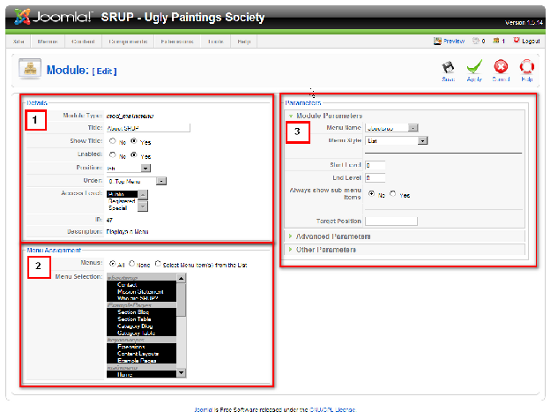Image resolution: width=550 pixels, height=419 pixels.
Task: Select Registered in Access Level list
Action: pyautogui.click(x=122, y=201)
